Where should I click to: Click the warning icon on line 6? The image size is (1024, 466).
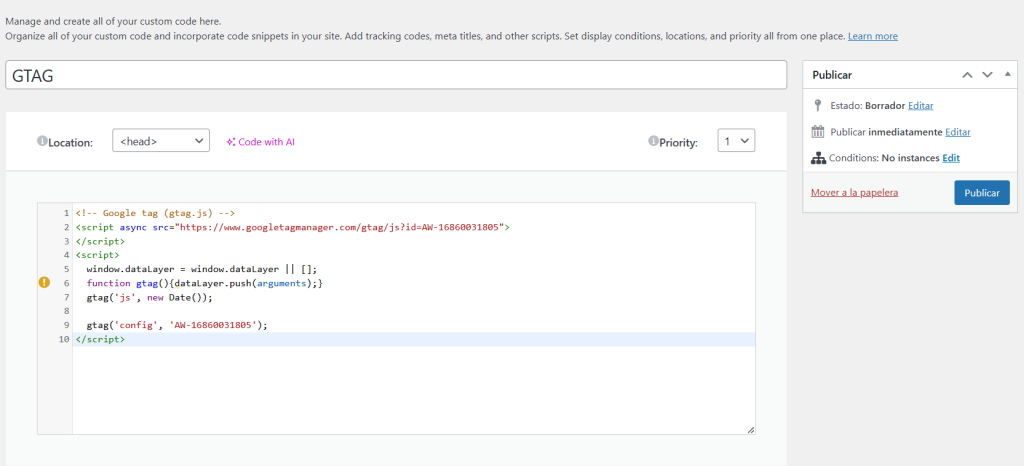pos(44,283)
